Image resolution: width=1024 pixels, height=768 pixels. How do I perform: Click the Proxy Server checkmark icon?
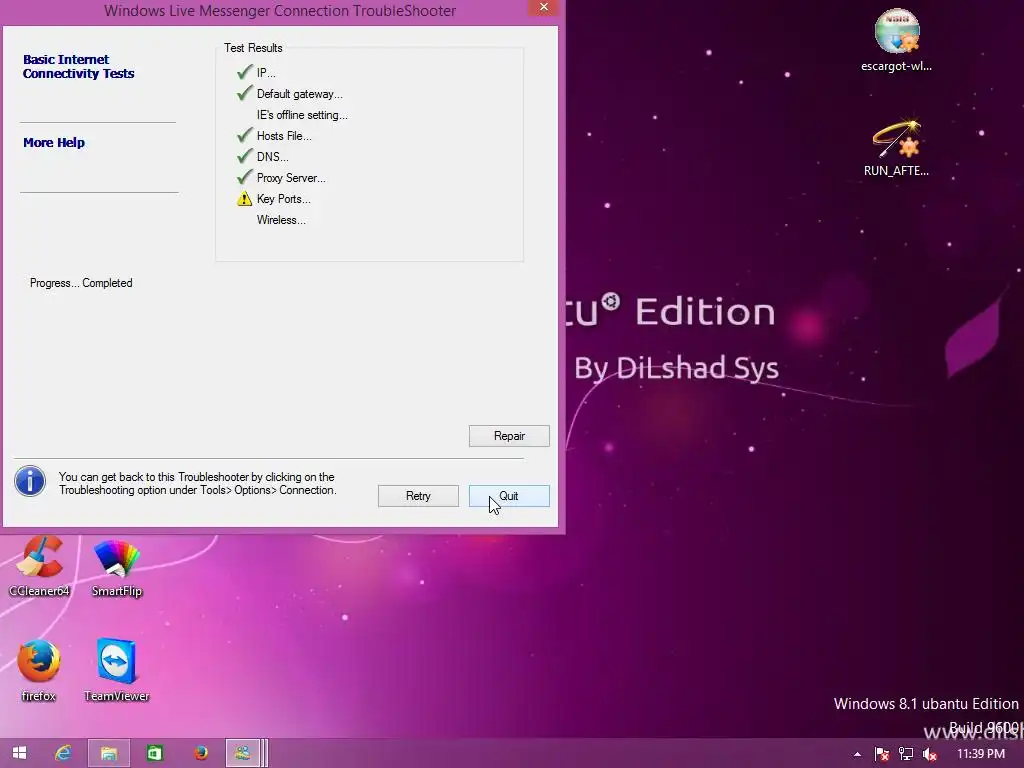244,177
